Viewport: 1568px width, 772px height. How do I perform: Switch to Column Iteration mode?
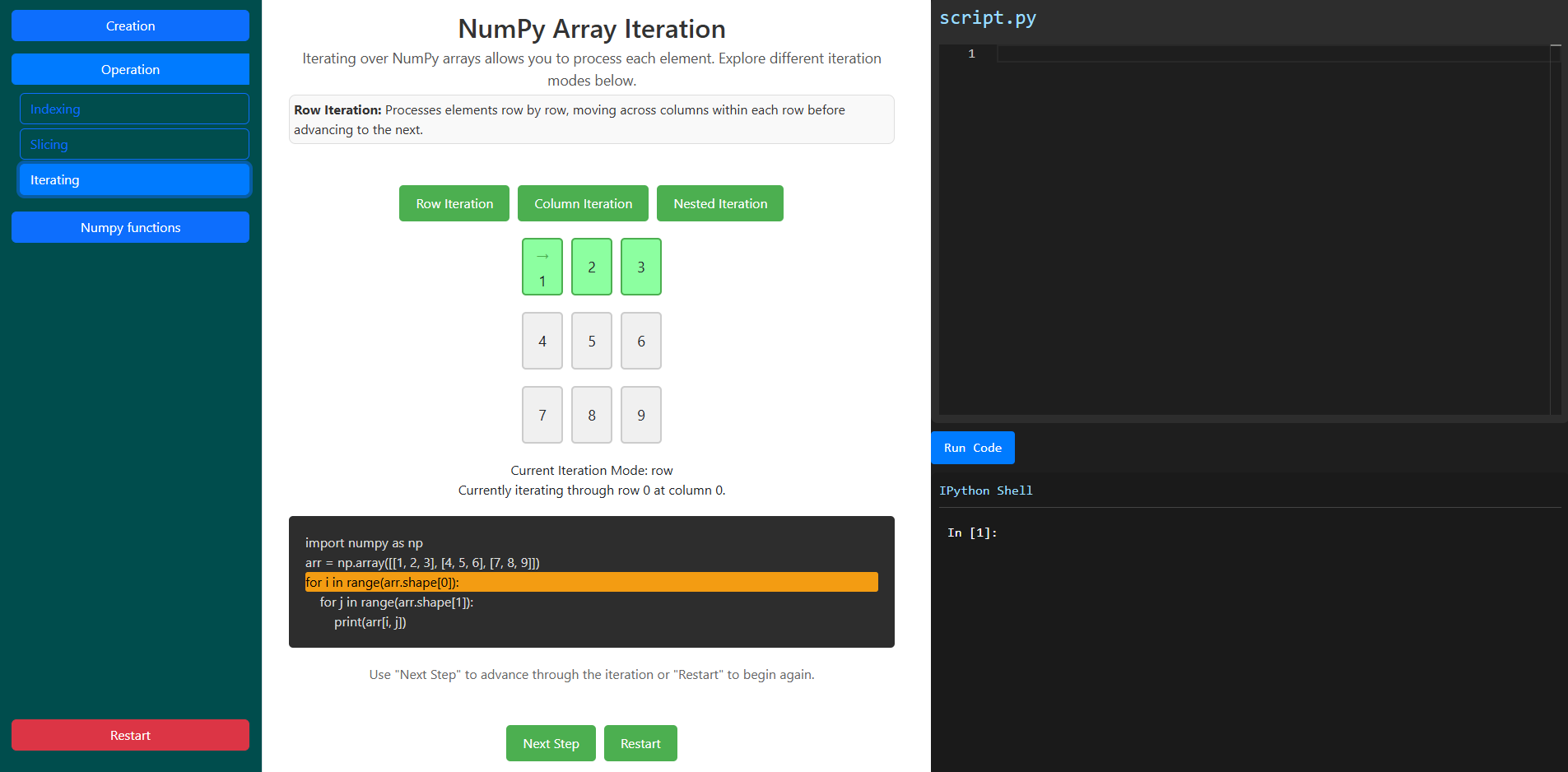[583, 203]
